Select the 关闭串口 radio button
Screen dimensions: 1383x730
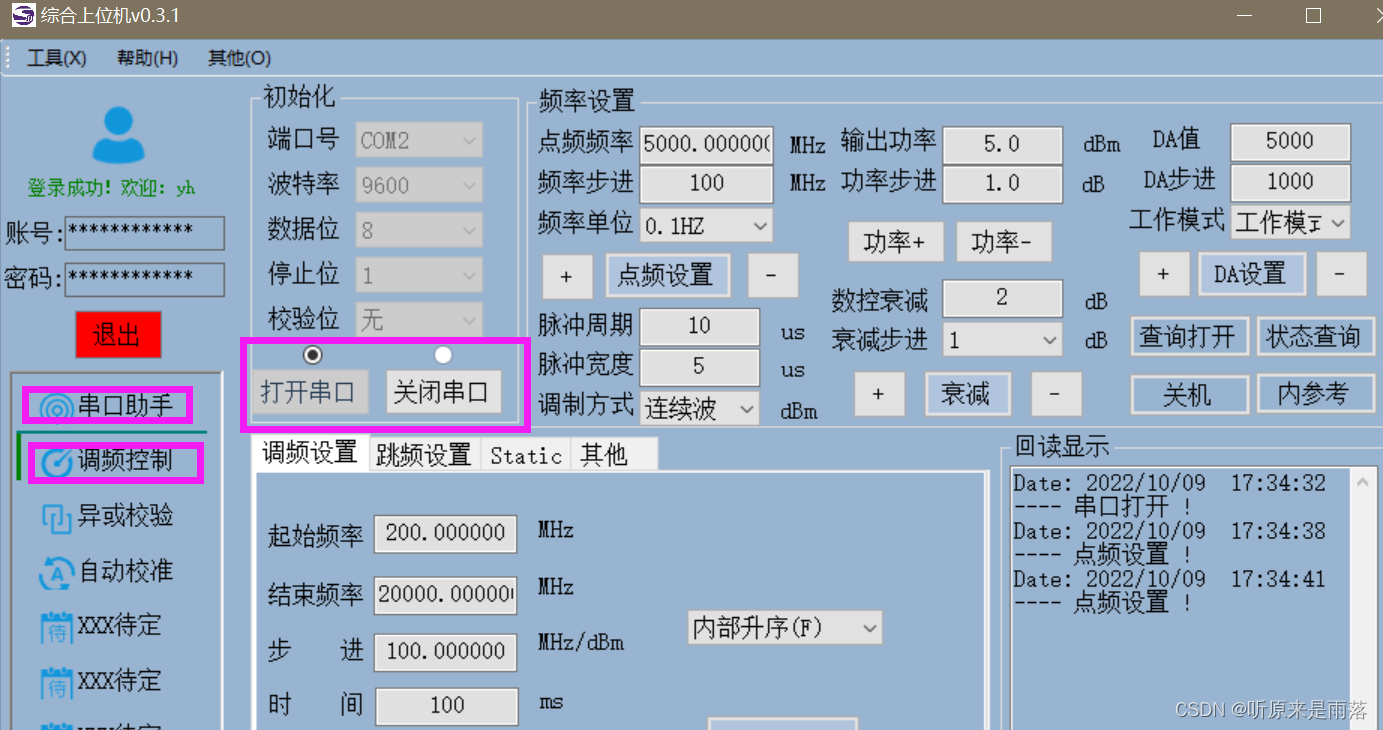443,354
